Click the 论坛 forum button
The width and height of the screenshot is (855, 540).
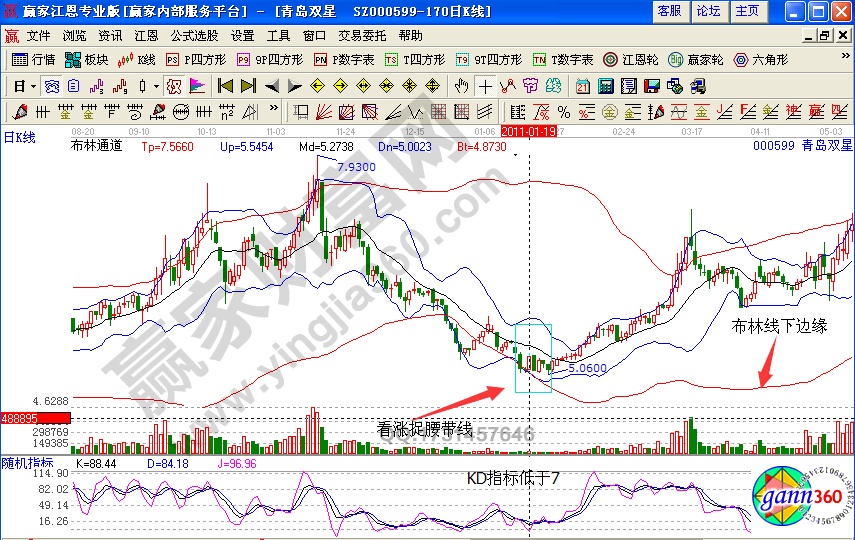708,11
